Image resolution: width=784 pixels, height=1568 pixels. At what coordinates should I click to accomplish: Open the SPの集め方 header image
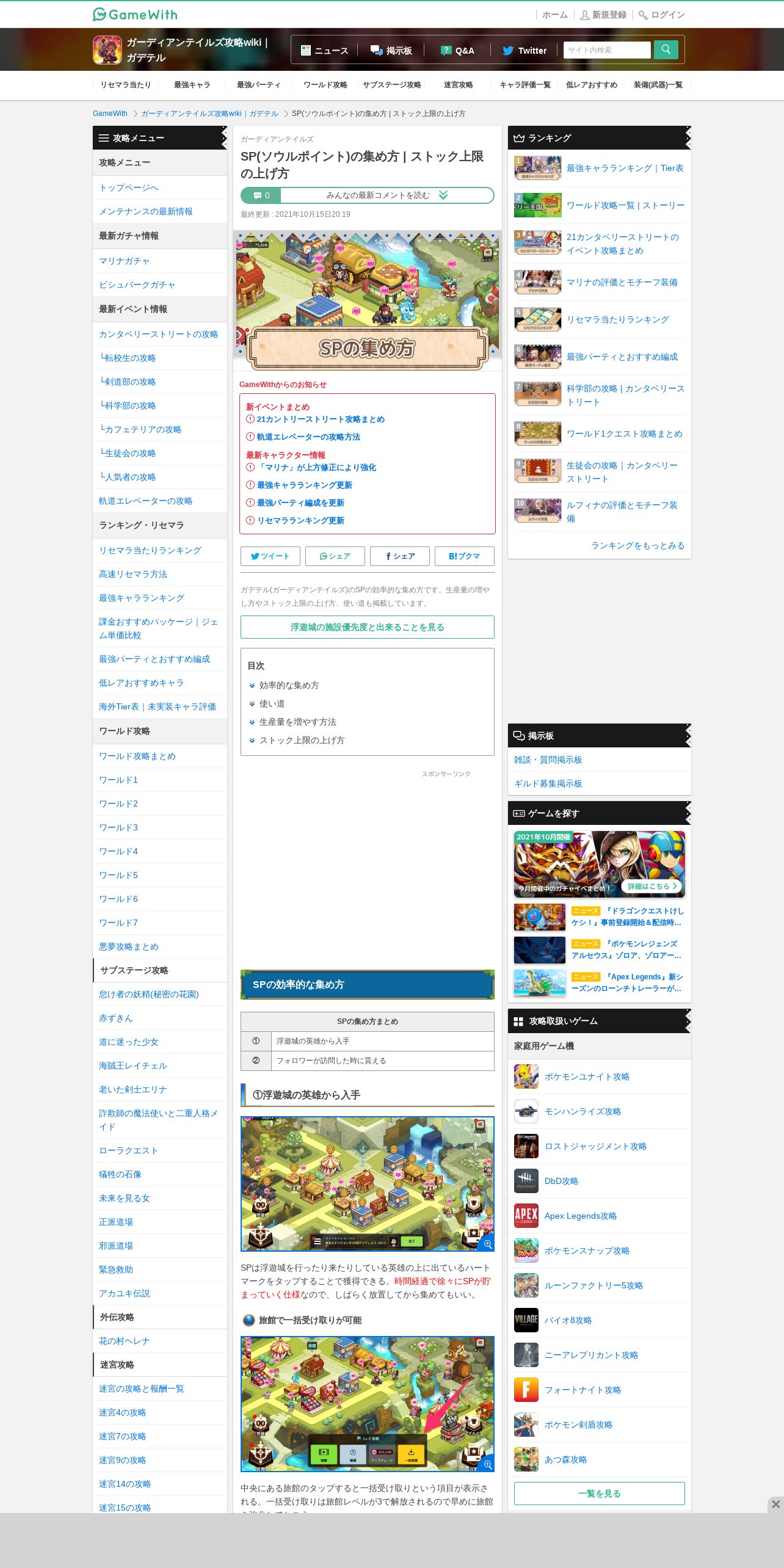click(368, 300)
